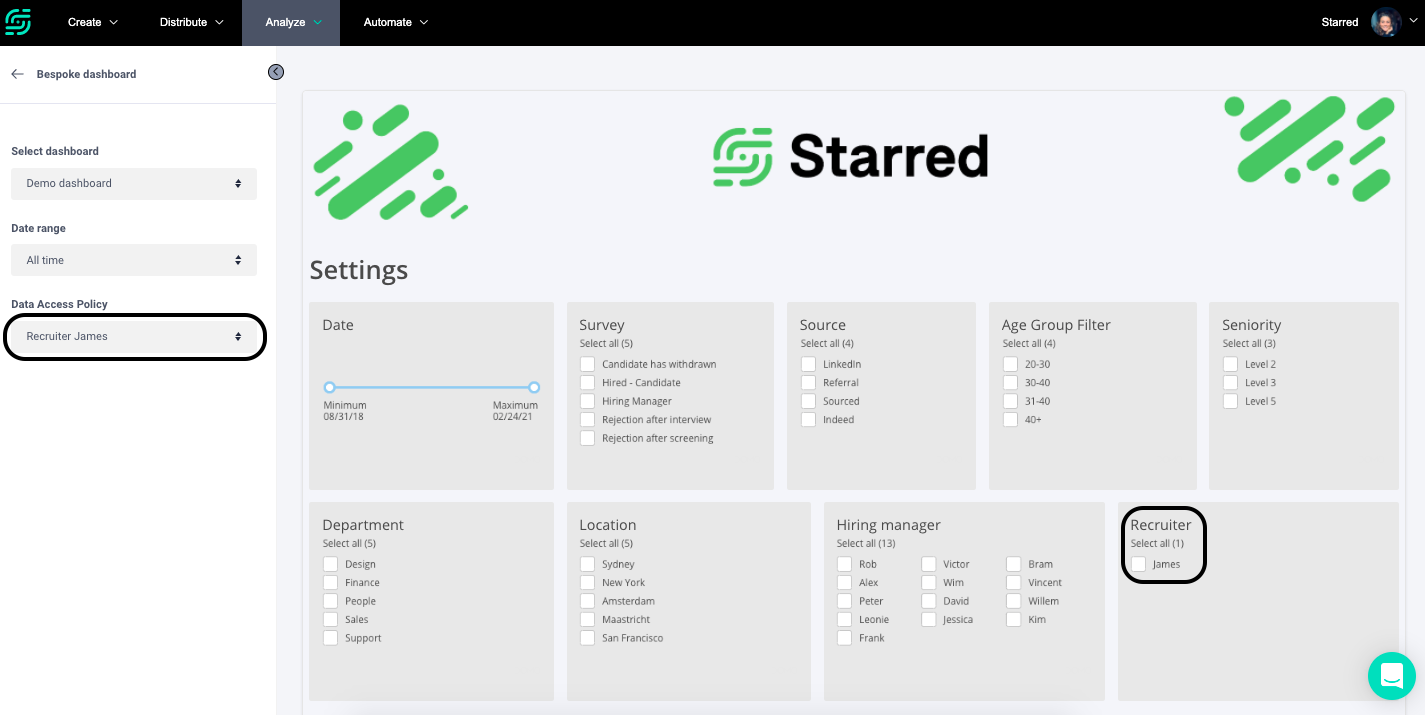Open the All time date range dropdown
The image size is (1425, 715).
coord(134,260)
